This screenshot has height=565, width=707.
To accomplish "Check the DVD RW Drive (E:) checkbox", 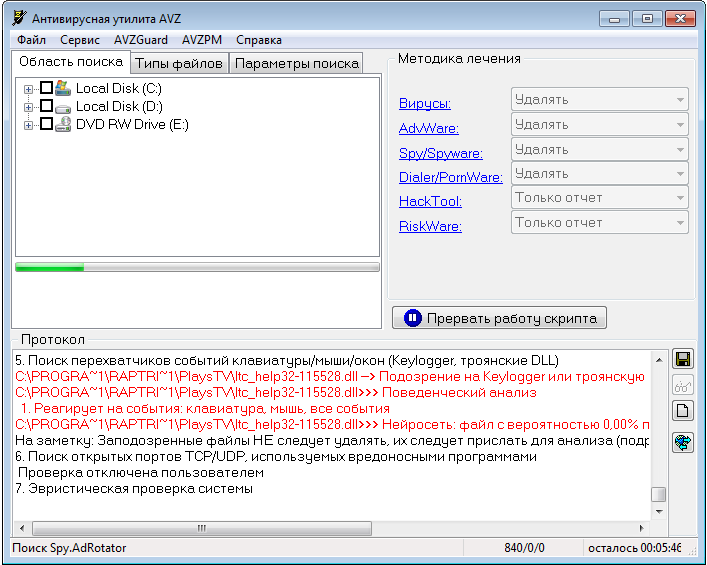I will pos(46,124).
